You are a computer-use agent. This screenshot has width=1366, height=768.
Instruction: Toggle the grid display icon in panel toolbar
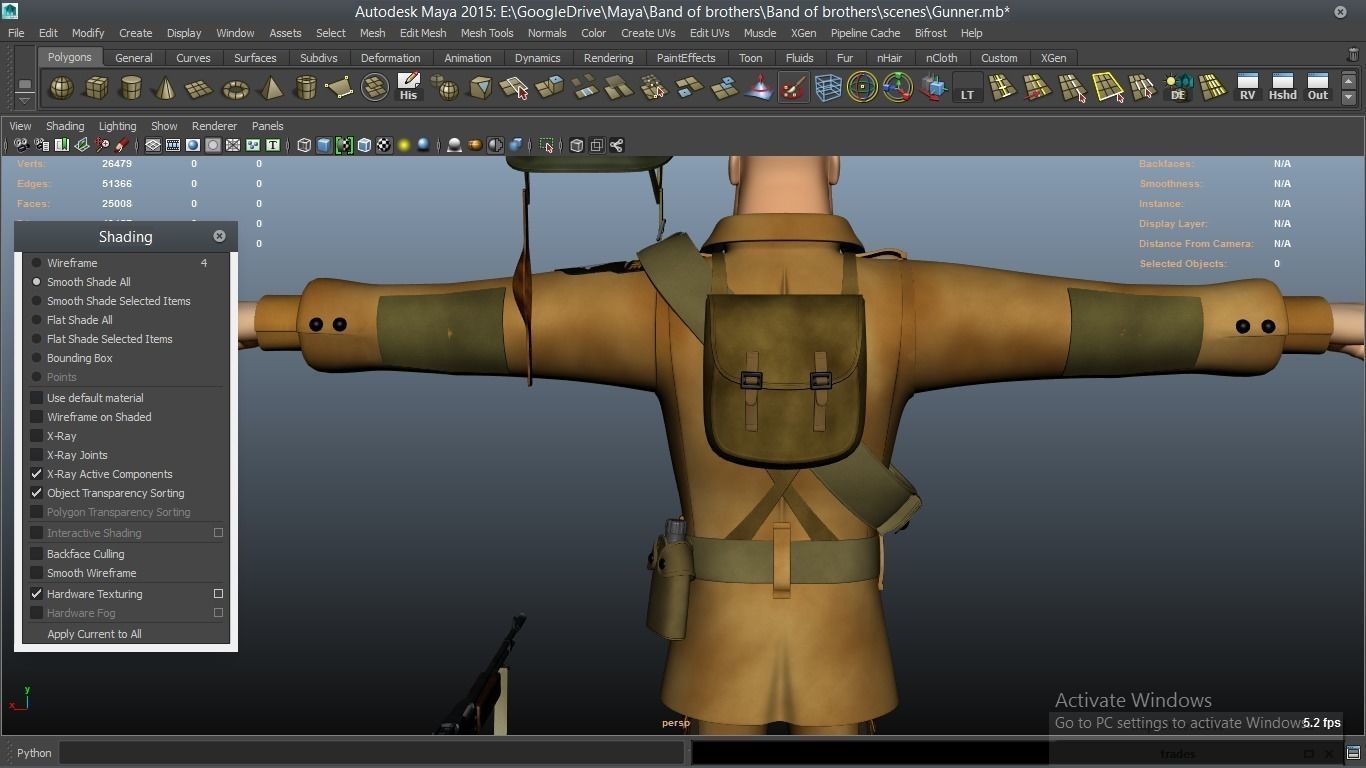click(x=153, y=145)
